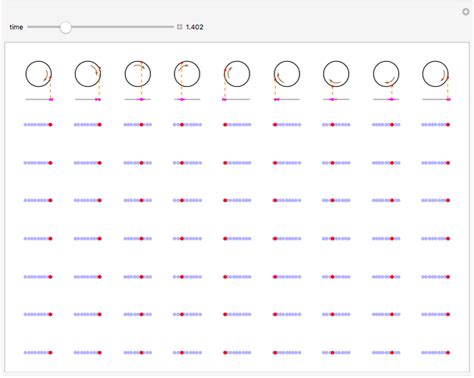Expand the time slider controls with the plus icon
The image size is (474, 378).
(180, 27)
